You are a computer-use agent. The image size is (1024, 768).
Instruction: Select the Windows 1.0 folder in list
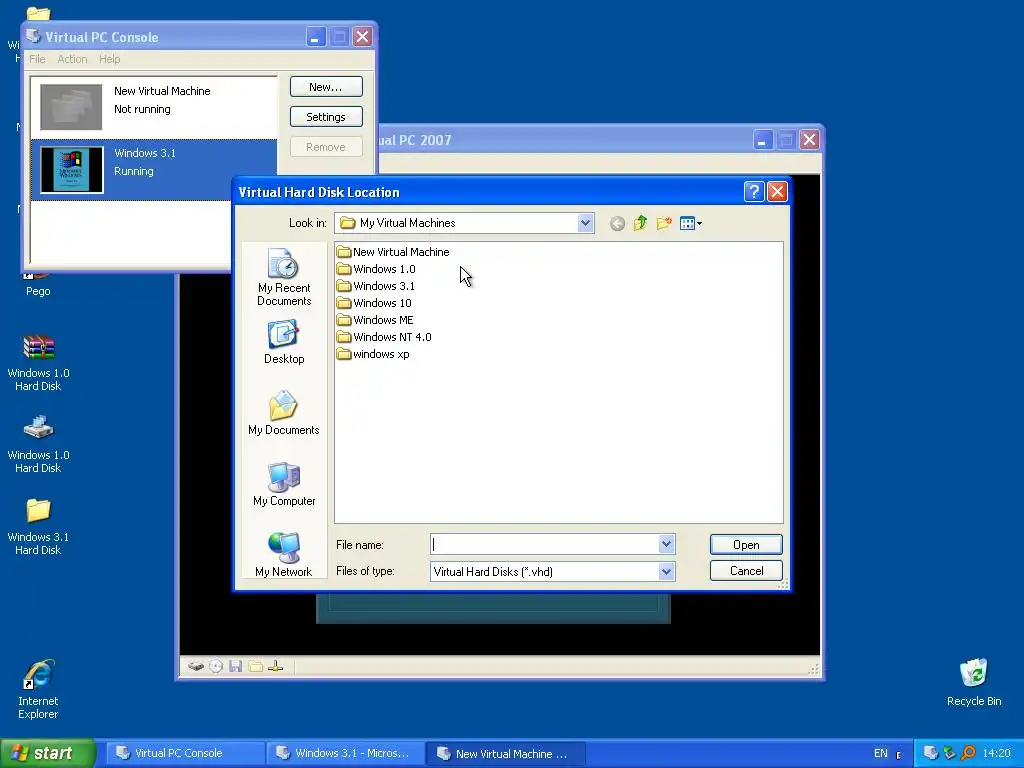pyautogui.click(x=376, y=269)
